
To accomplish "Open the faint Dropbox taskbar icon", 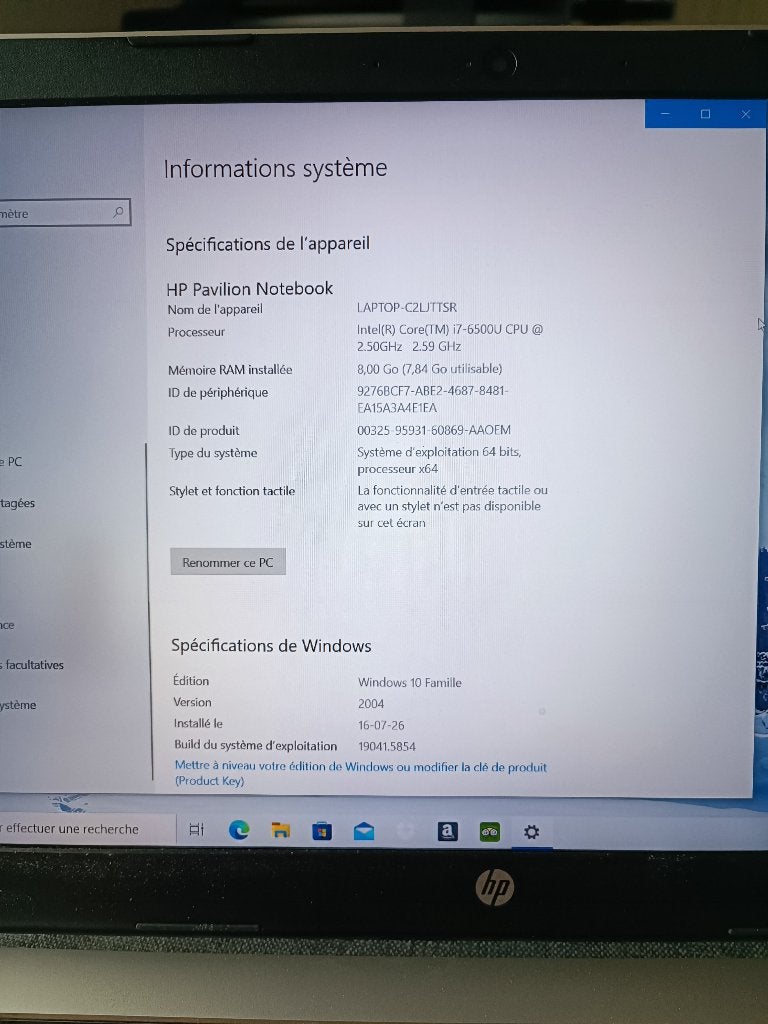I will 406,831.
